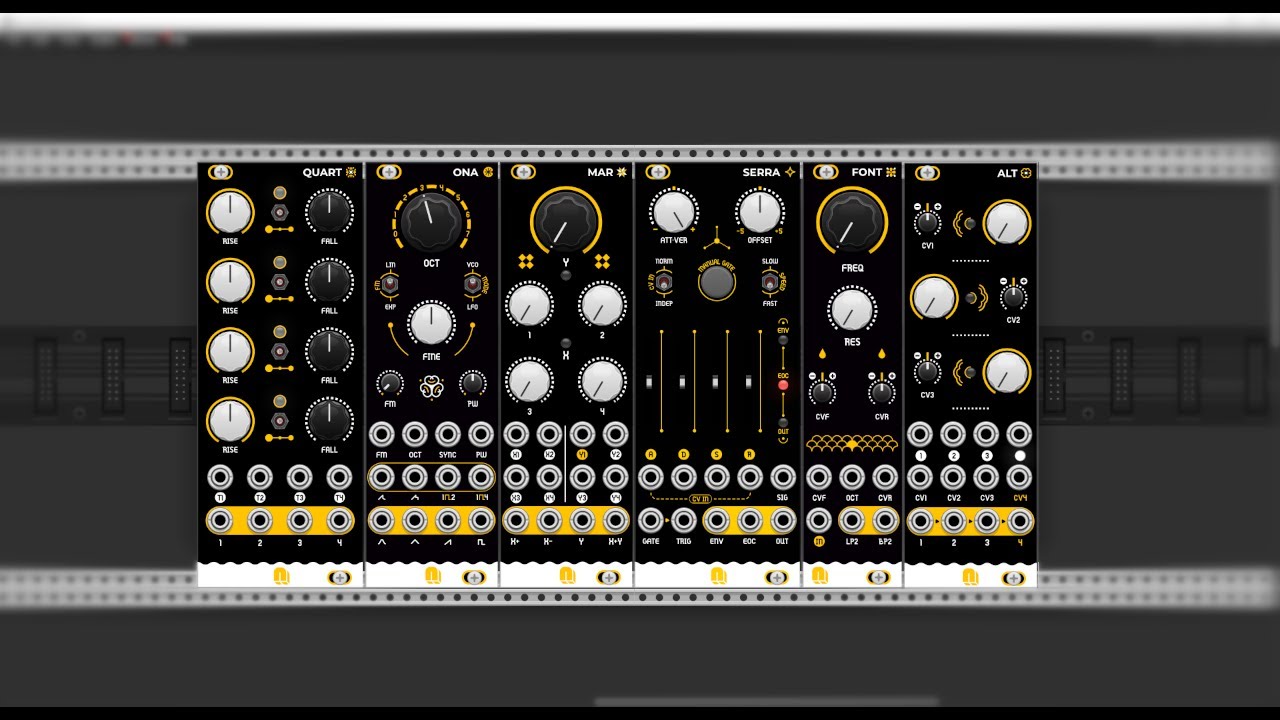Image resolution: width=1280 pixels, height=720 pixels.
Task: Click MAR's Y1 input jack
Action: pos(582,434)
